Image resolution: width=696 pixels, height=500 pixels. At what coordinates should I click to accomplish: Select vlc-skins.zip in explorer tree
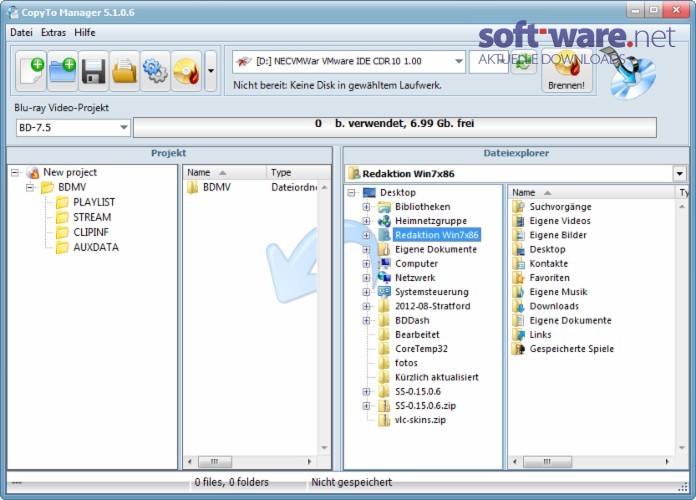[420, 420]
